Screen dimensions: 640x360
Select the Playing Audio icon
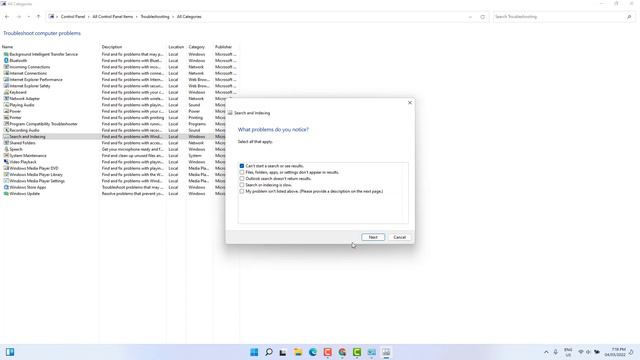pos(6,104)
